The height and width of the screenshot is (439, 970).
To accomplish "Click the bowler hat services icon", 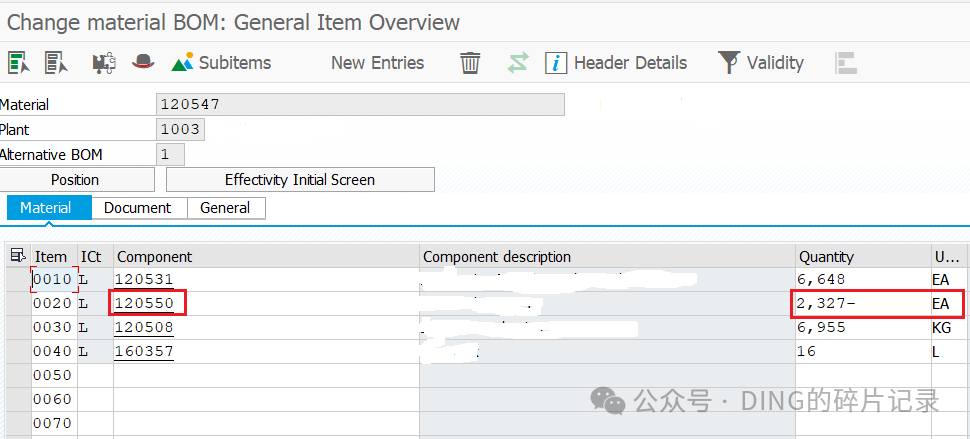I will (x=143, y=62).
